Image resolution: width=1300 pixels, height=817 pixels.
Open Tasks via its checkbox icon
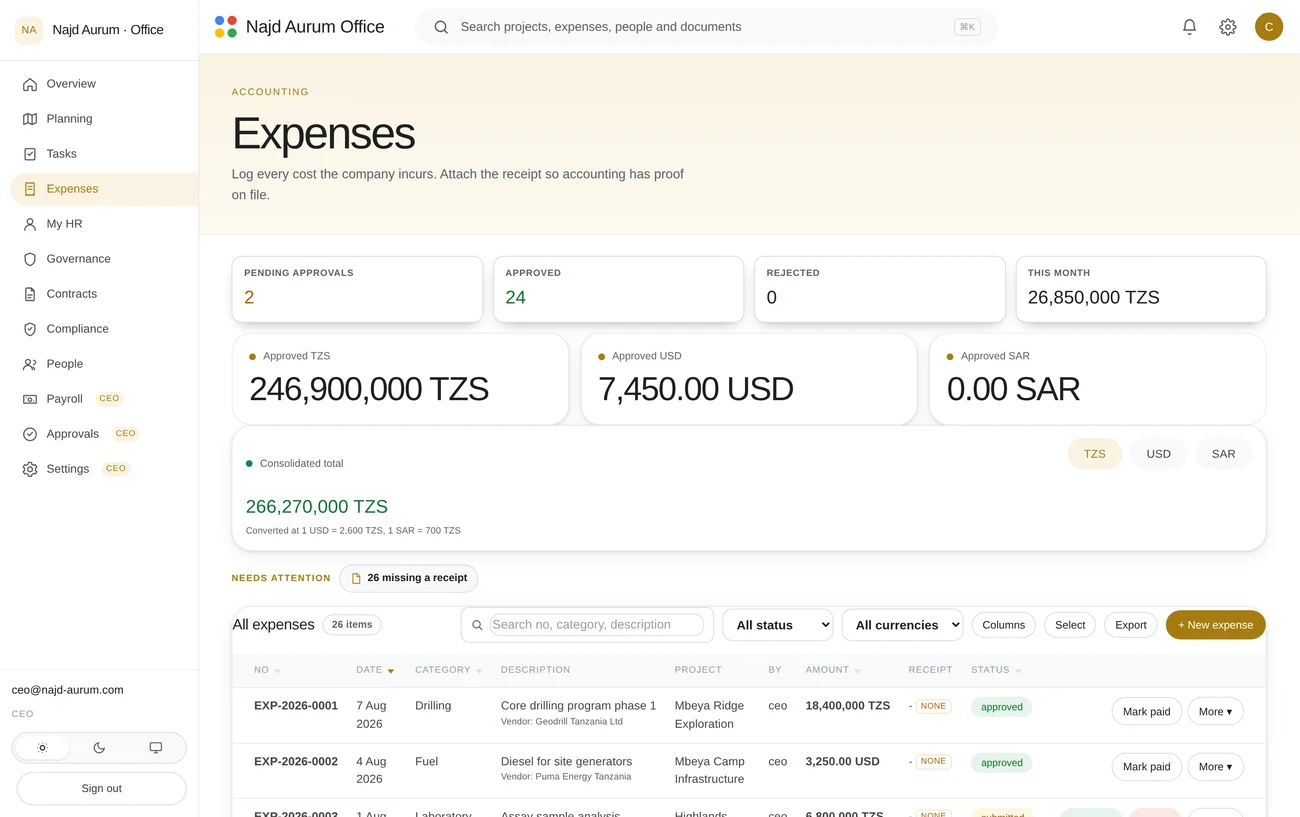(x=30, y=154)
